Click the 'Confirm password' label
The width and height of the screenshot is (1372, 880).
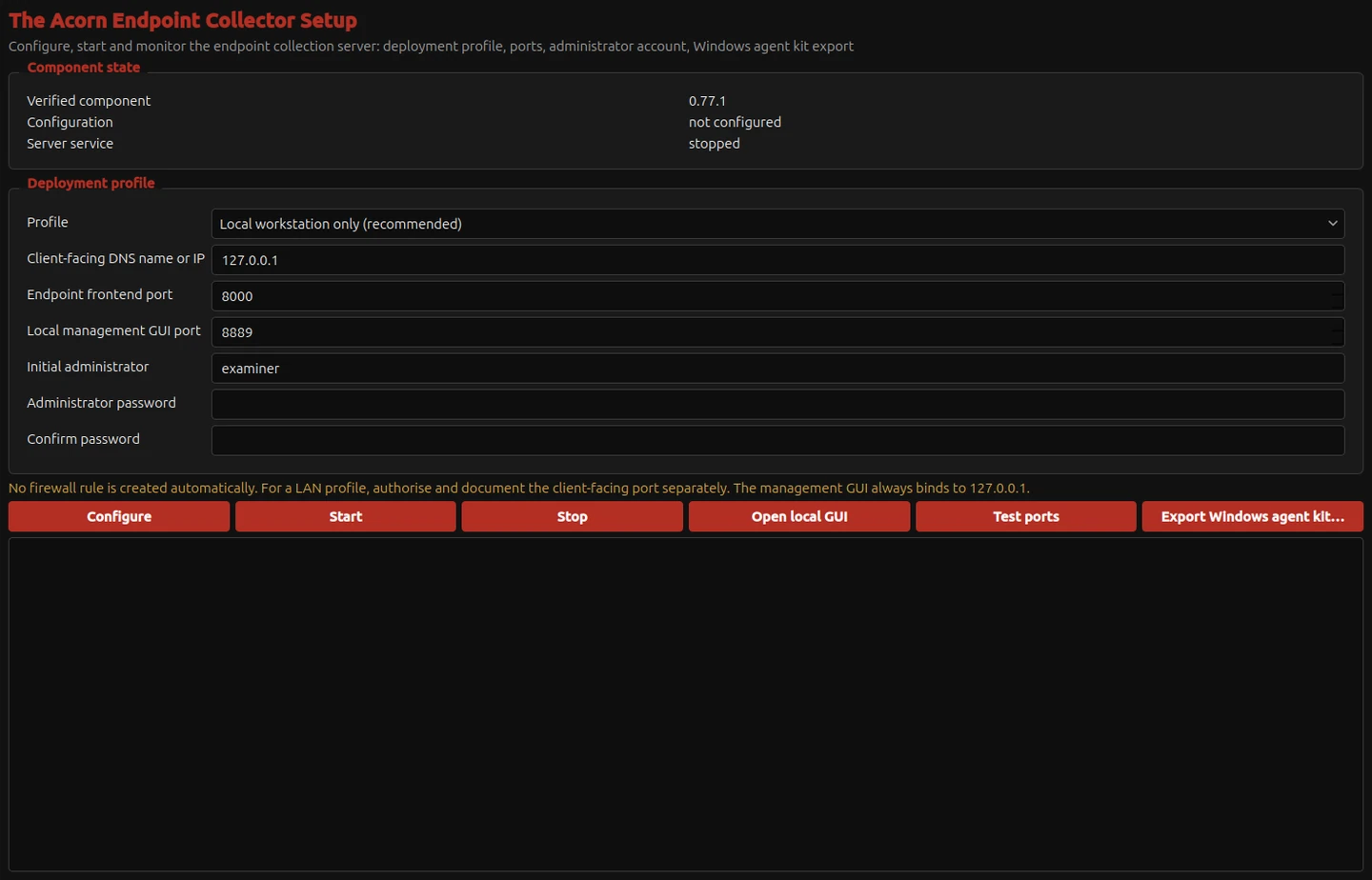(83, 439)
